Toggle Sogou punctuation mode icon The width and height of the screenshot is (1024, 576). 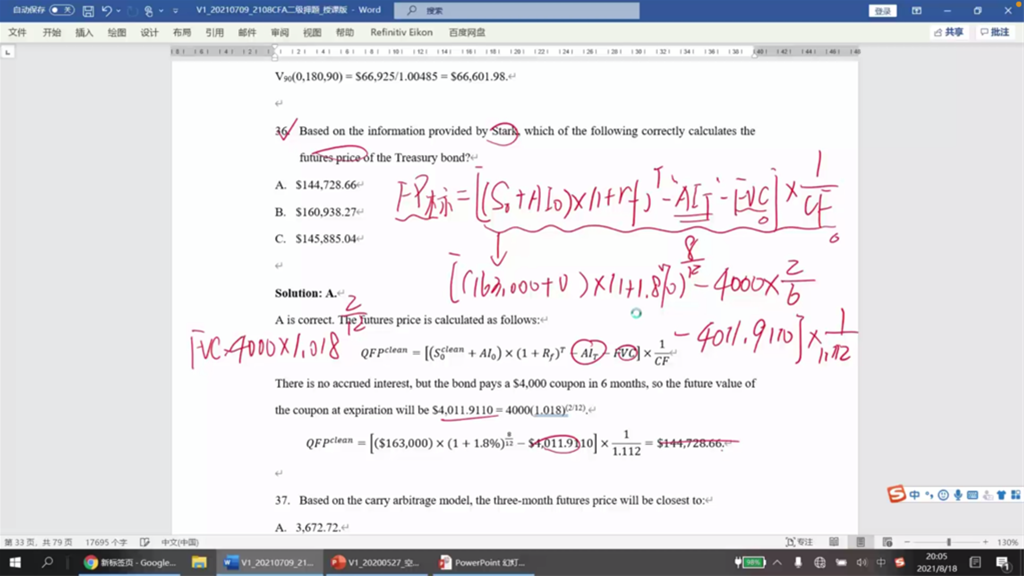[929, 495]
